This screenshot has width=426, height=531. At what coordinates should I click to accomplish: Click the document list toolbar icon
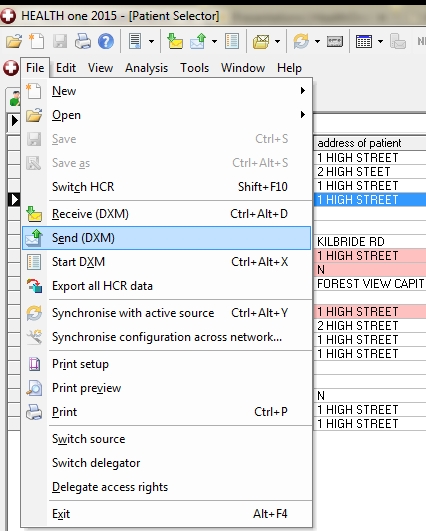tap(135, 41)
